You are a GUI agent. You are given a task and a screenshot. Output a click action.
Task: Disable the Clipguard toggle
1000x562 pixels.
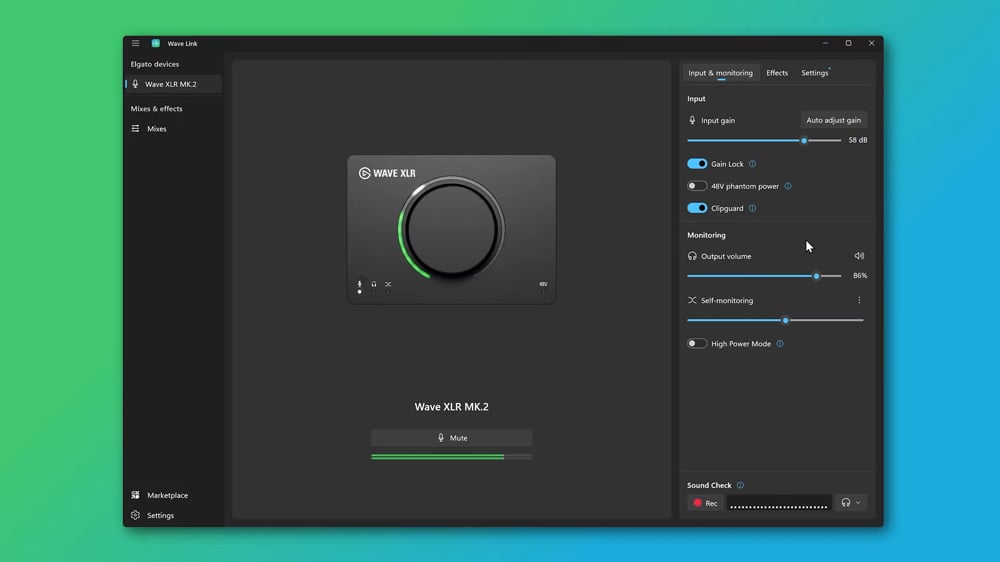(x=697, y=208)
